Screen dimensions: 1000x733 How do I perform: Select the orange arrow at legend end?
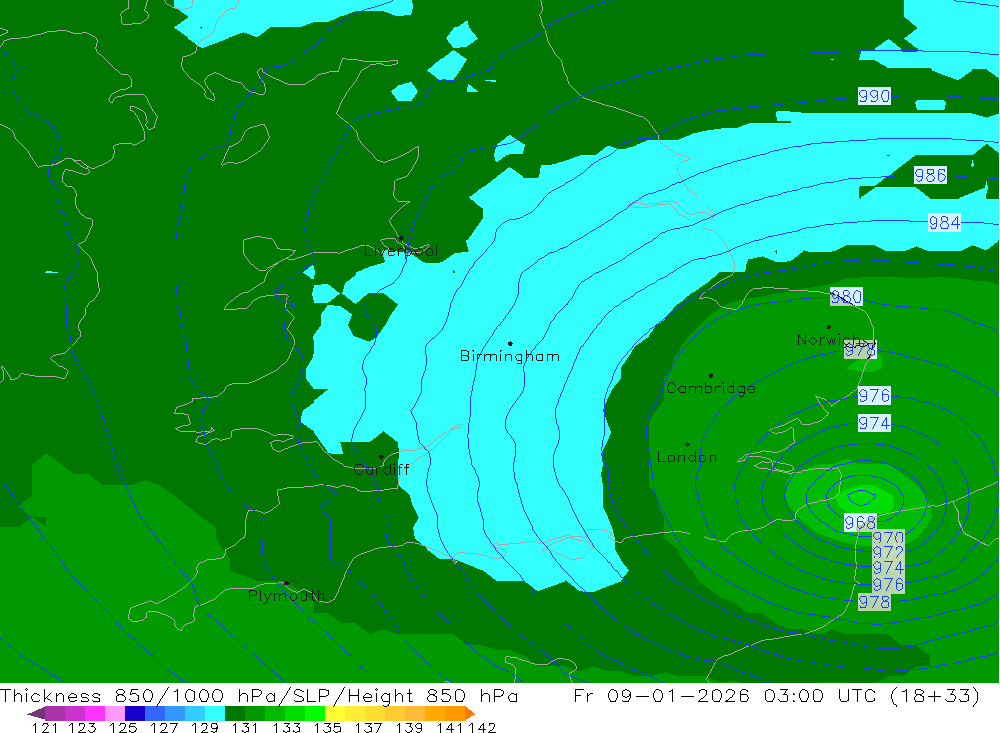tap(470, 713)
